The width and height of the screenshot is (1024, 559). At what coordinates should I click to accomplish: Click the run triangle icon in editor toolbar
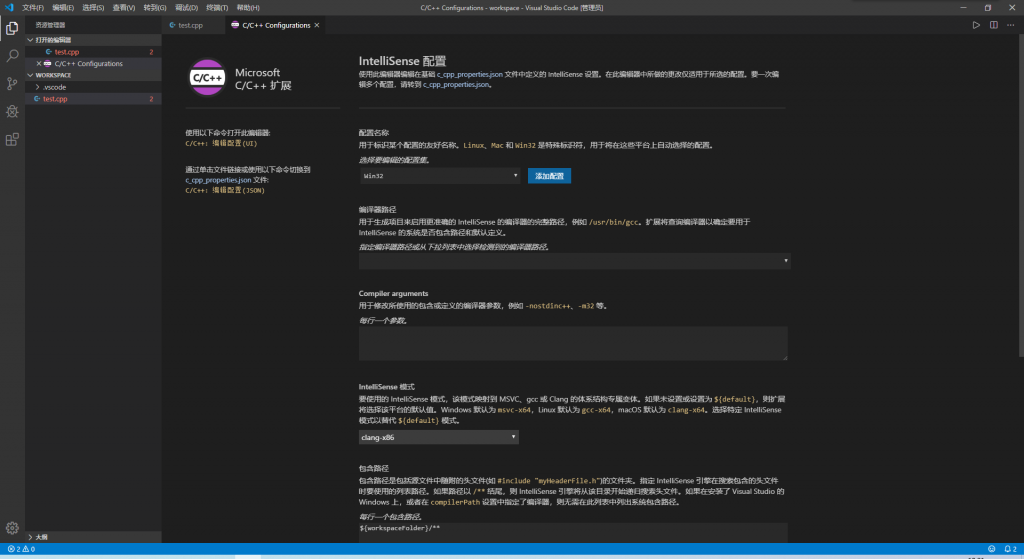coord(976,25)
